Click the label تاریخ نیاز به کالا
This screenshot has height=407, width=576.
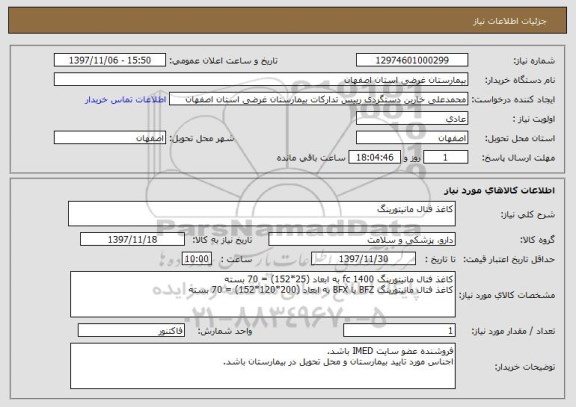pyautogui.click(x=223, y=241)
